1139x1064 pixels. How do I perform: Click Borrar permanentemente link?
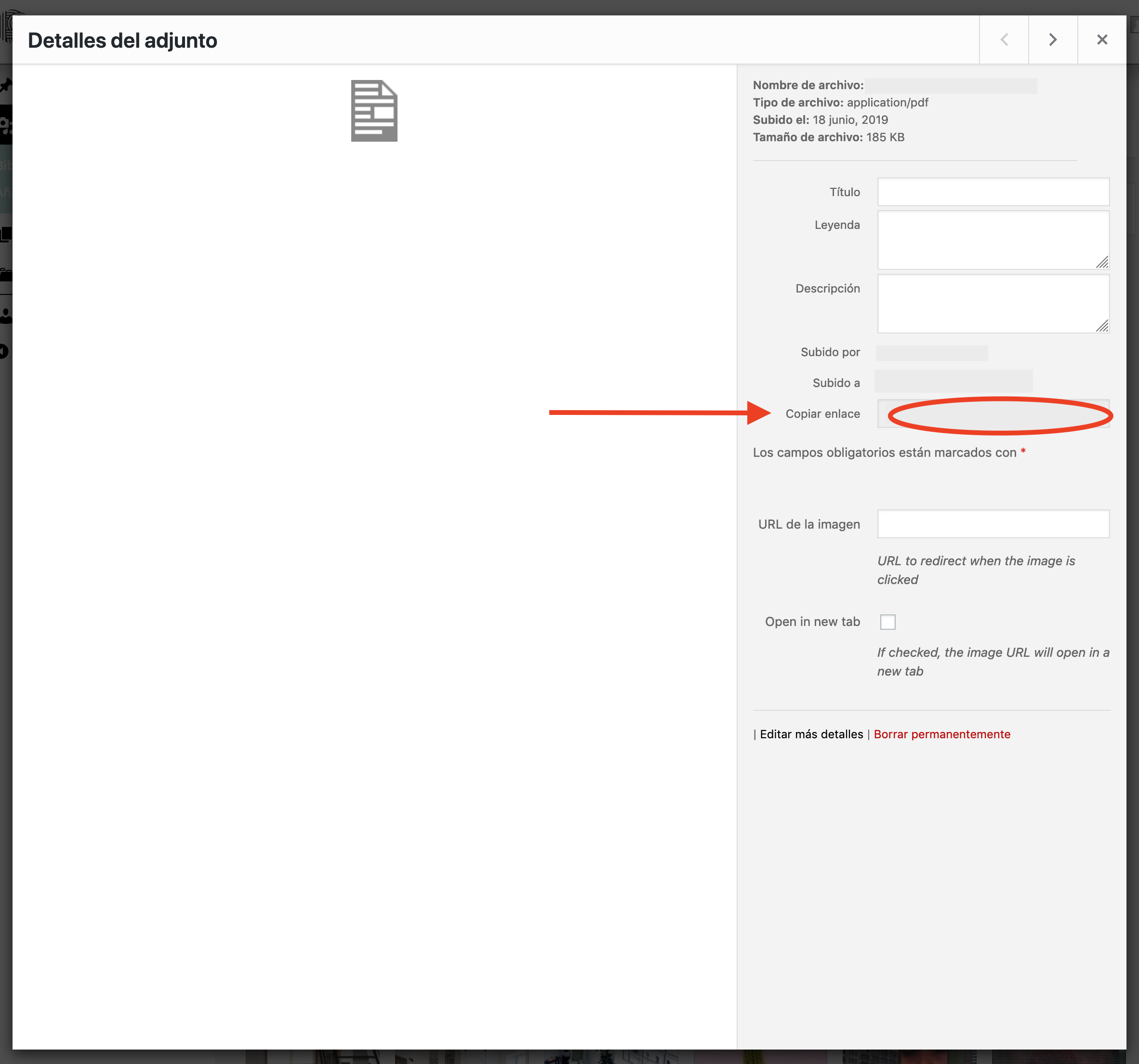(942, 734)
